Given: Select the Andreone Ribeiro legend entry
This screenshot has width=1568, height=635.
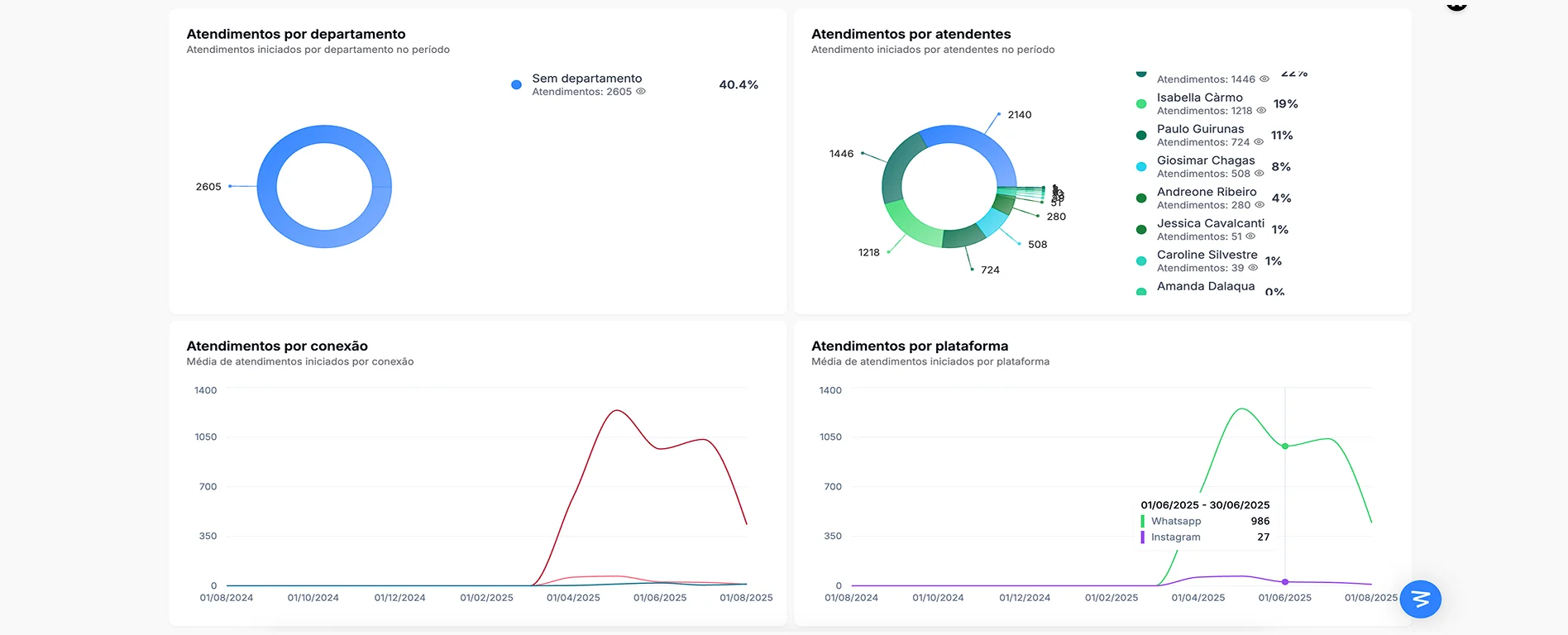Looking at the screenshot, I should (x=1207, y=192).
